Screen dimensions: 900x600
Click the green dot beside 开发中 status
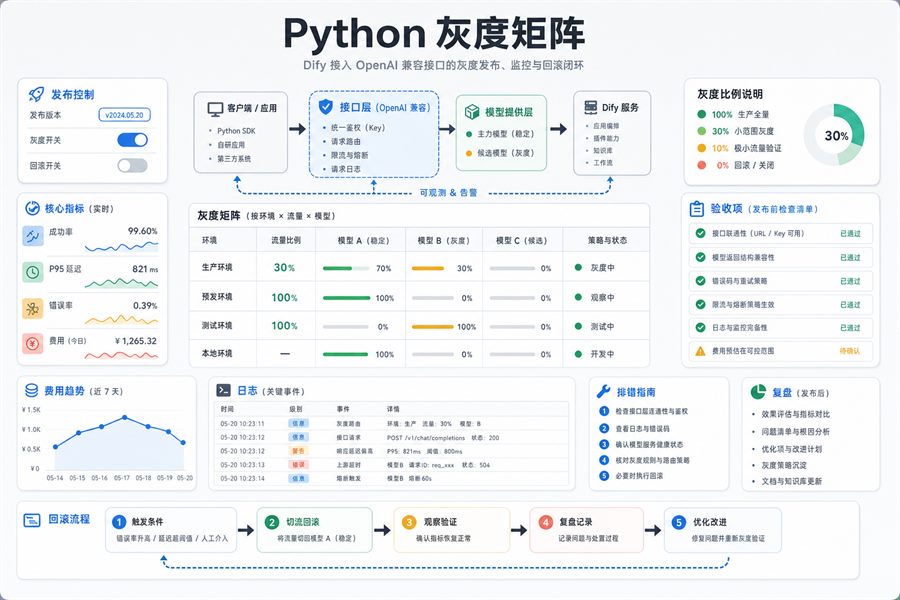pyautogui.click(x=578, y=354)
